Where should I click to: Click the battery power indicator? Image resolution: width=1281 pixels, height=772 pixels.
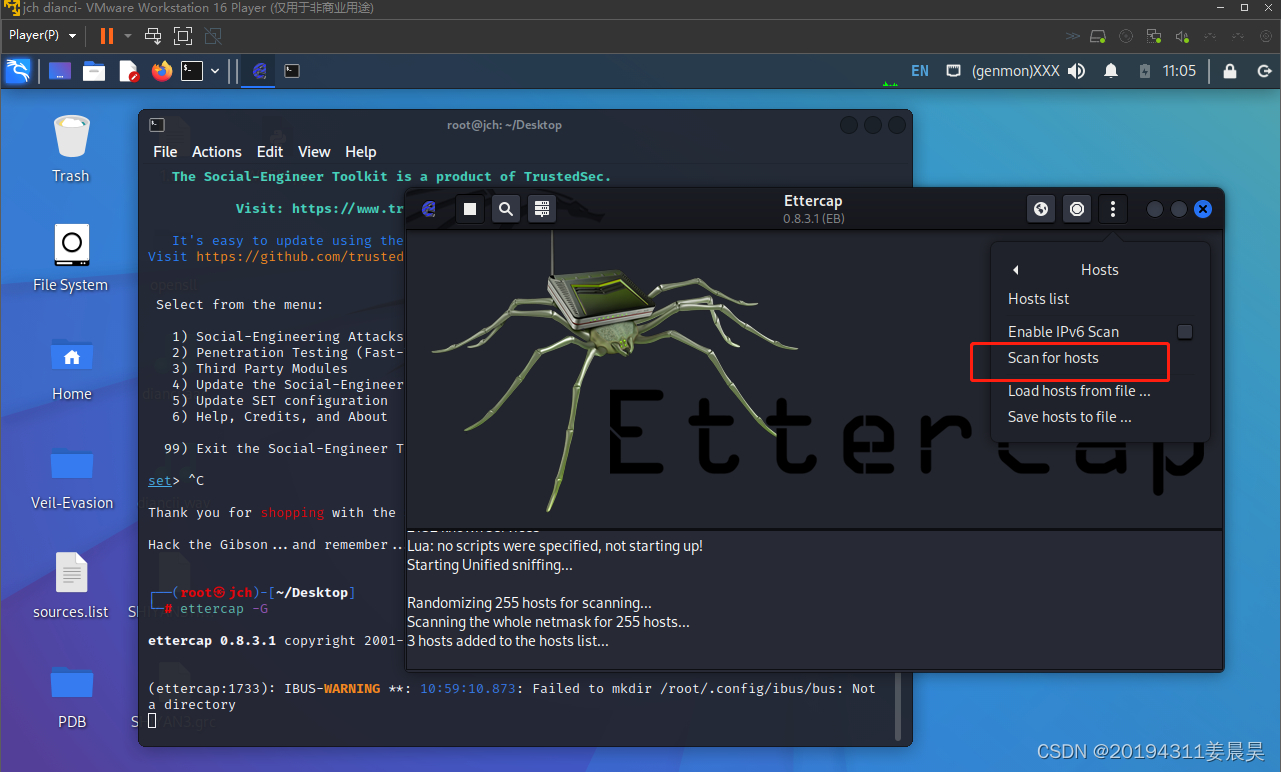click(1145, 71)
